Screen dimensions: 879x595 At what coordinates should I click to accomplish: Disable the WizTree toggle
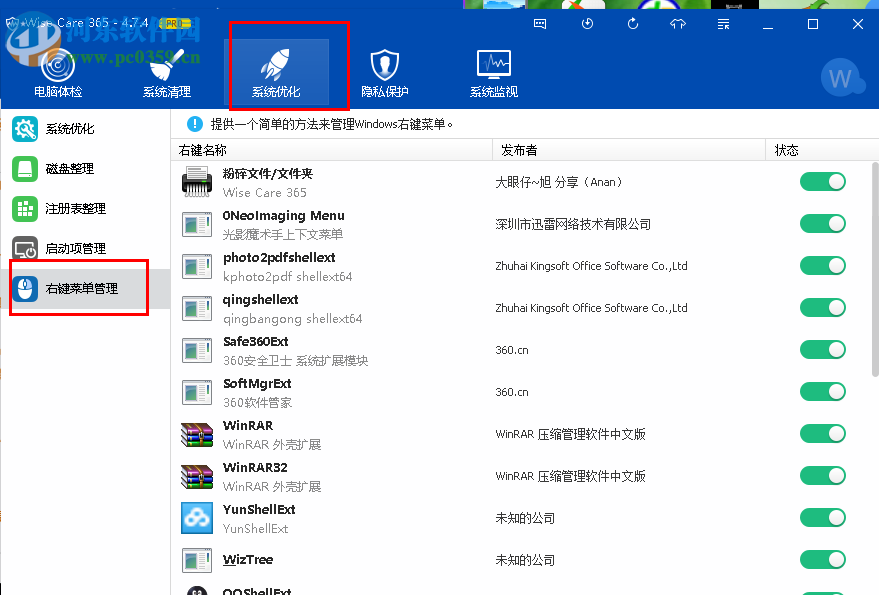click(822, 560)
